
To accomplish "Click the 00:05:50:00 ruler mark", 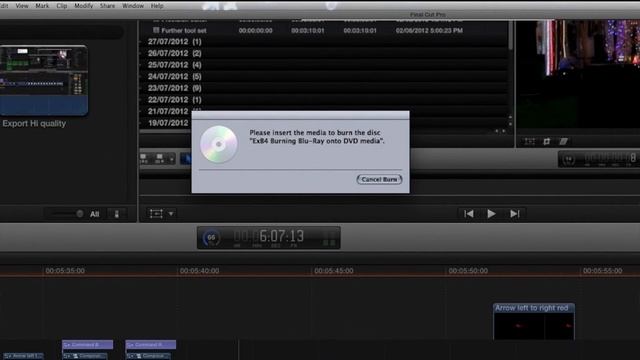I will (x=468, y=271).
